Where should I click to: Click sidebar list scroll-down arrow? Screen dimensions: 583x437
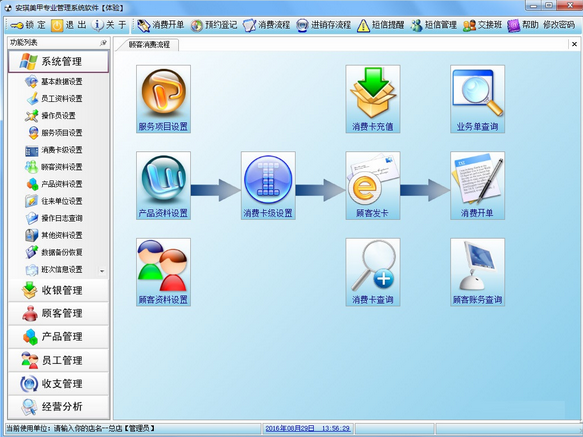[102, 271]
